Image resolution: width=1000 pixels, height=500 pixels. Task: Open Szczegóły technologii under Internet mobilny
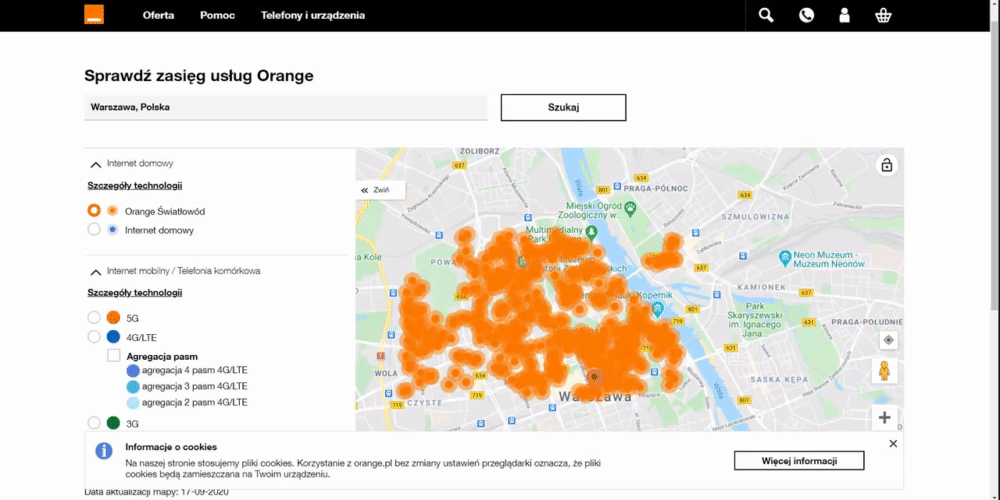pyautogui.click(x=135, y=293)
